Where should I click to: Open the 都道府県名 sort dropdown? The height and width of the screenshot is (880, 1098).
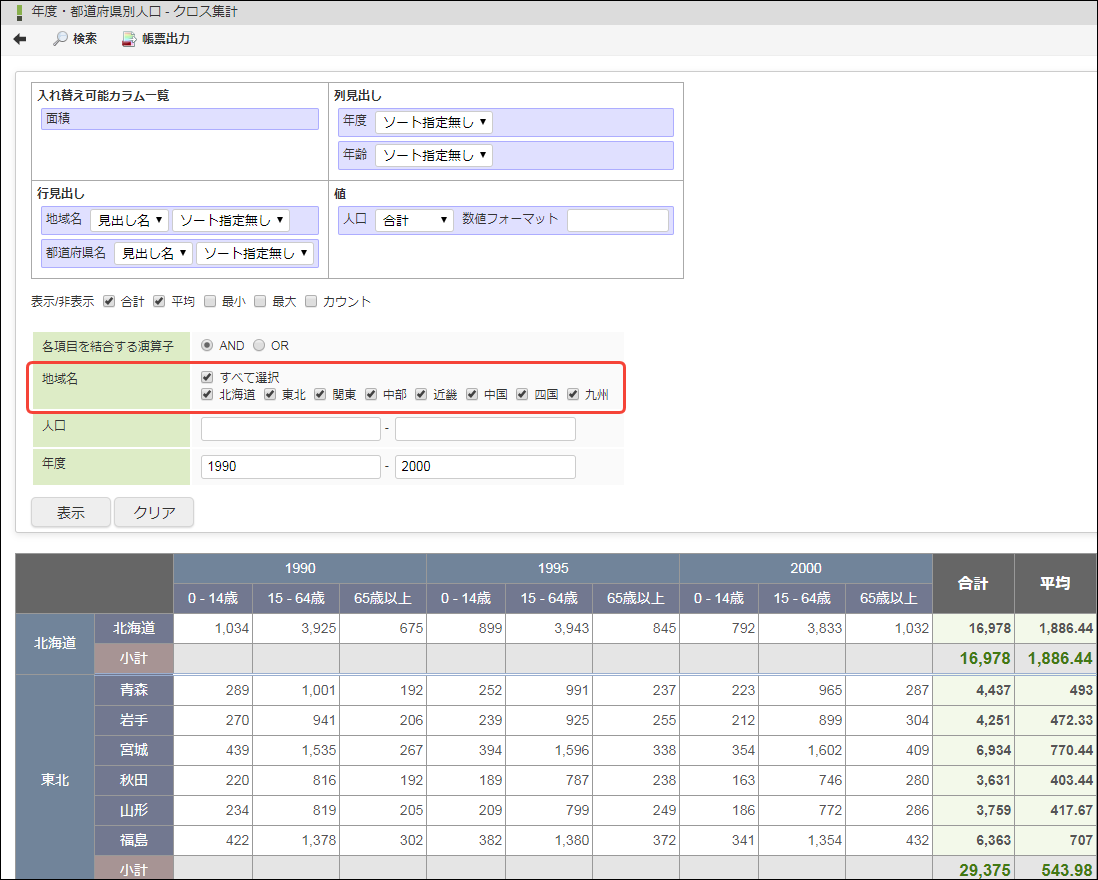click(255, 254)
